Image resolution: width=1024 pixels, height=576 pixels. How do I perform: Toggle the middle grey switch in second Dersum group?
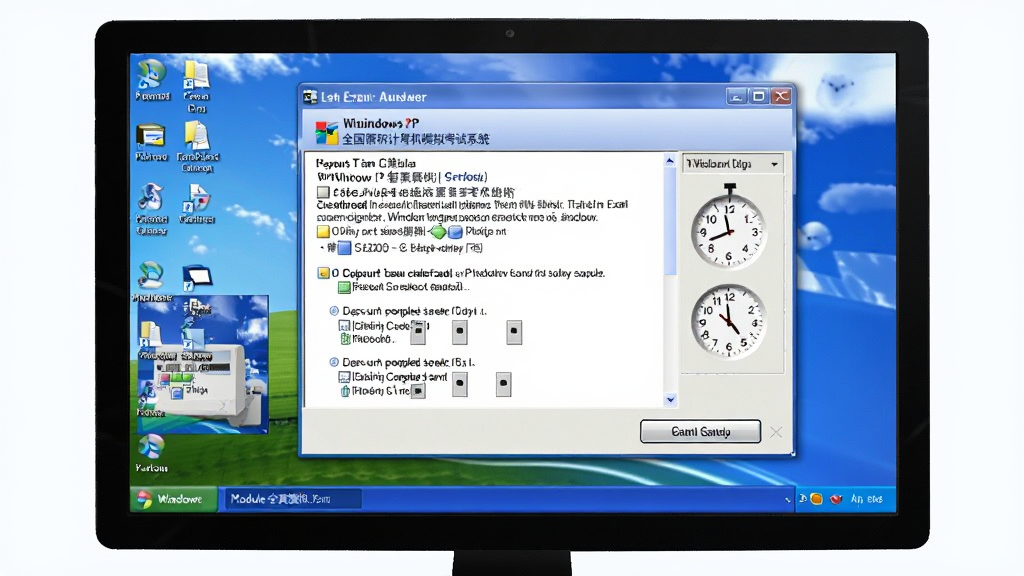click(x=460, y=384)
